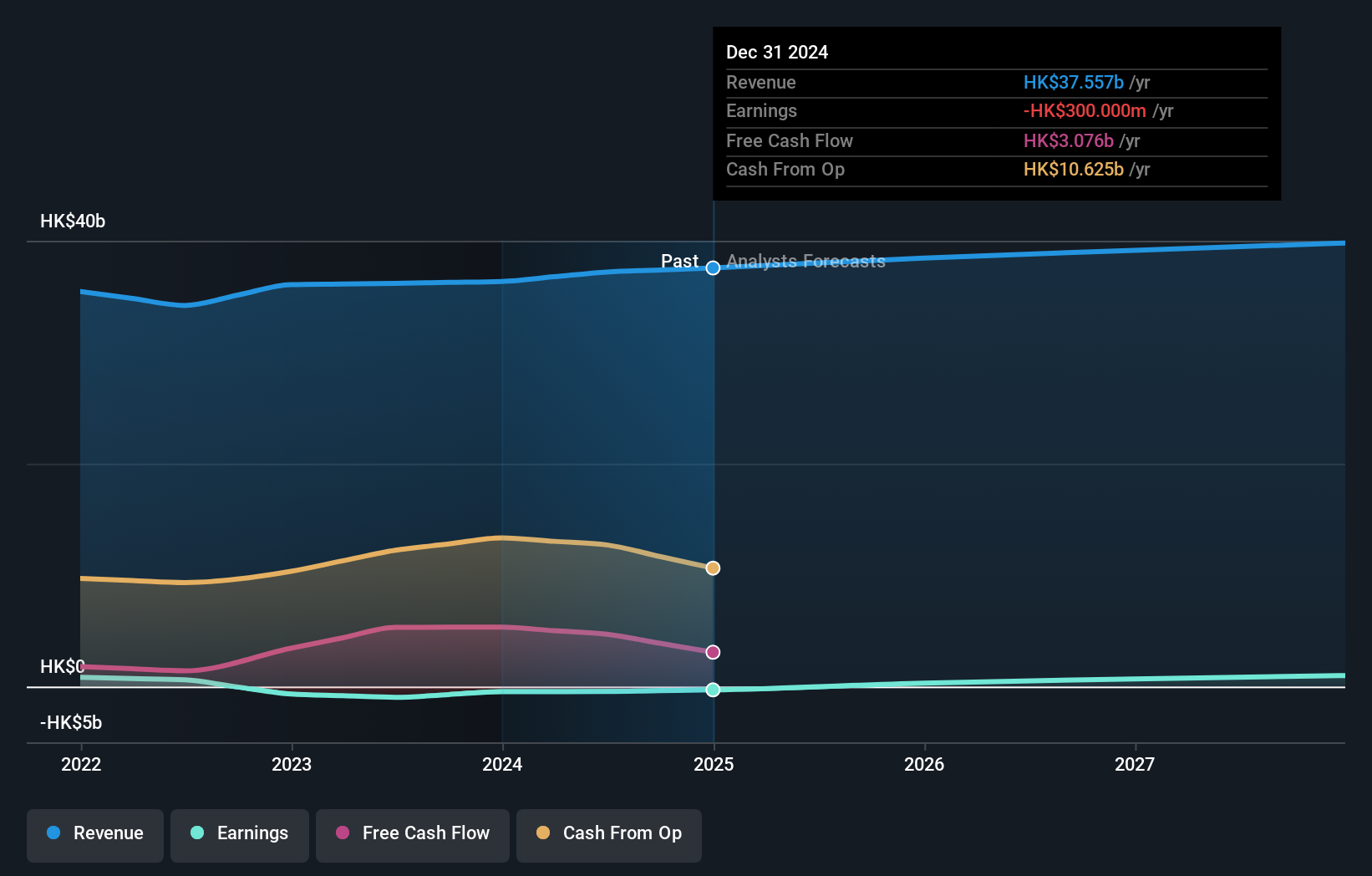Click the Cash From Op legend orange dot
The width and height of the screenshot is (1372, 876).
coord(543,833)
